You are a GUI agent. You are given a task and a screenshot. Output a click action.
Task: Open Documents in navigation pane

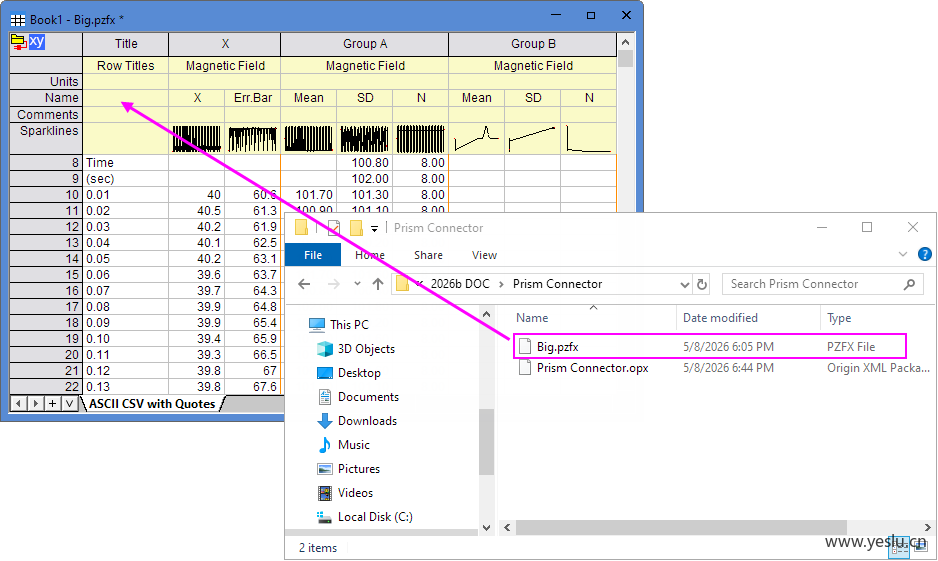357,397
